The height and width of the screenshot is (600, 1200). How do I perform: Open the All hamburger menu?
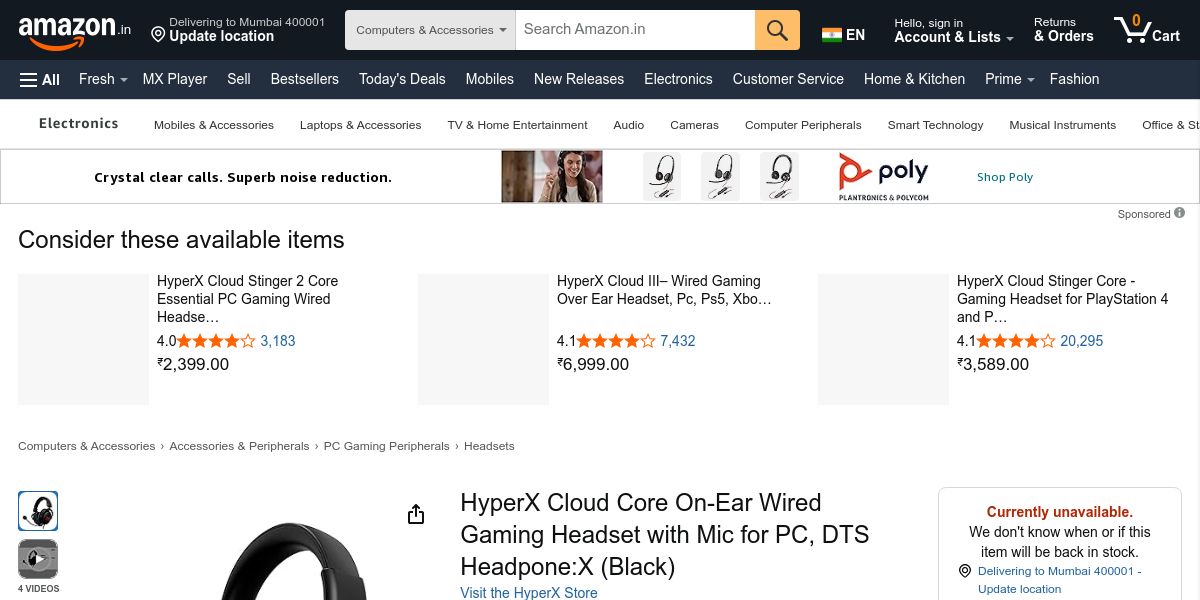[40, 79]
